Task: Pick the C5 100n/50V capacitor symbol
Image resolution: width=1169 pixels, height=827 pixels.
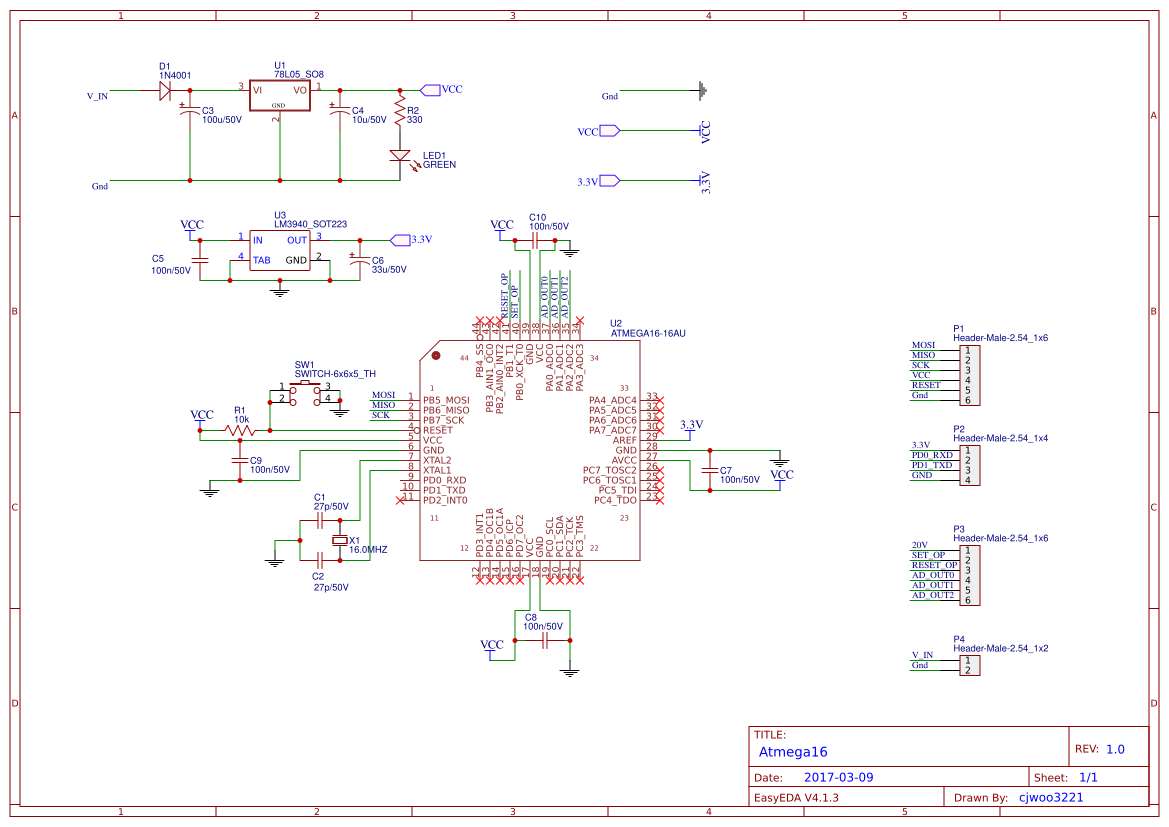Action: (x=200, y=260)
